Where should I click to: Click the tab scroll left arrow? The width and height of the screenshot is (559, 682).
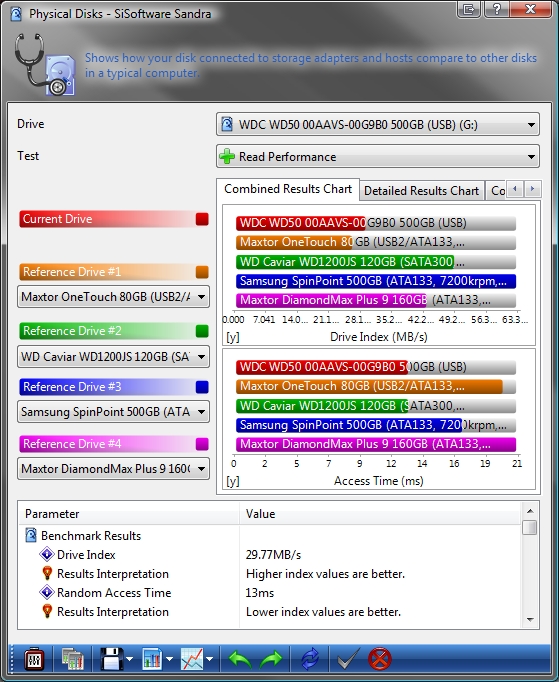coord(515,189)
